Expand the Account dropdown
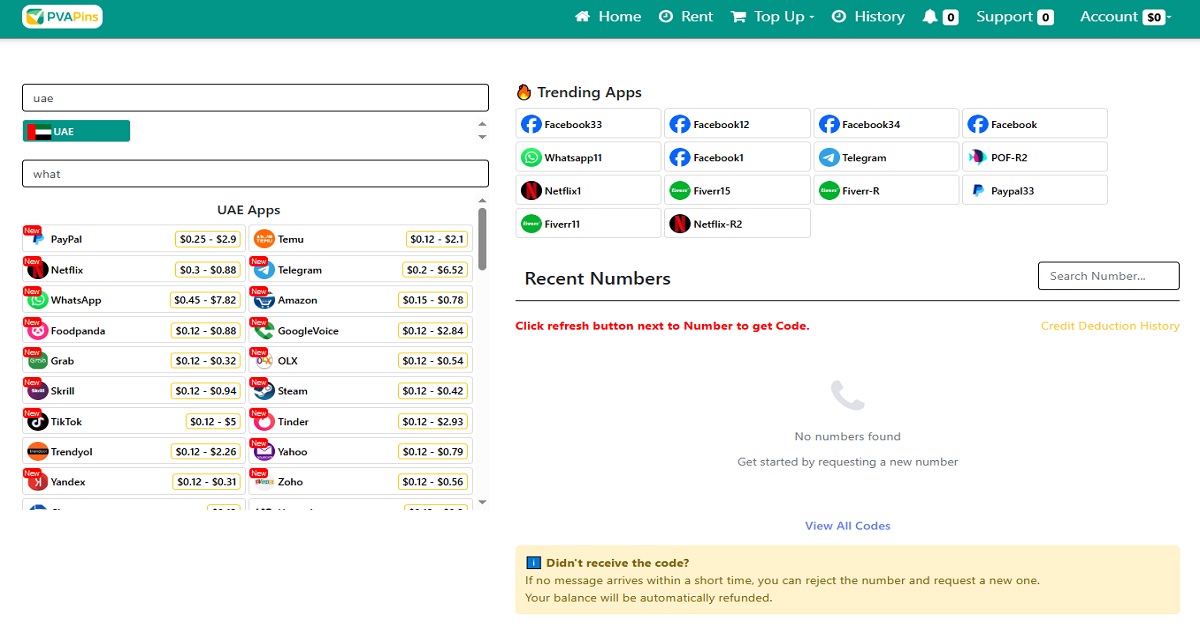The width and height of the screenshot is (1200, 630). pyautogui.click(x=1125, y=17)
